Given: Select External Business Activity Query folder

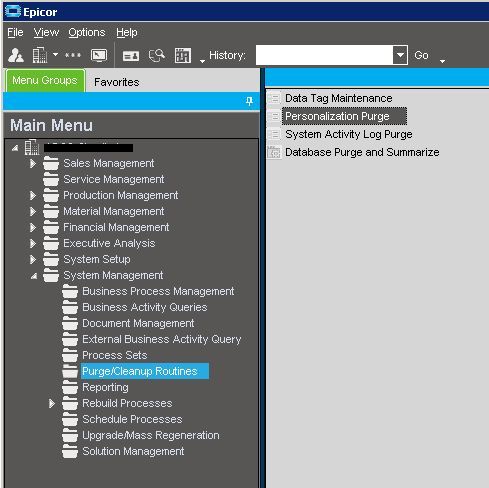Looking at the screenshot, I should click(162, 339).
